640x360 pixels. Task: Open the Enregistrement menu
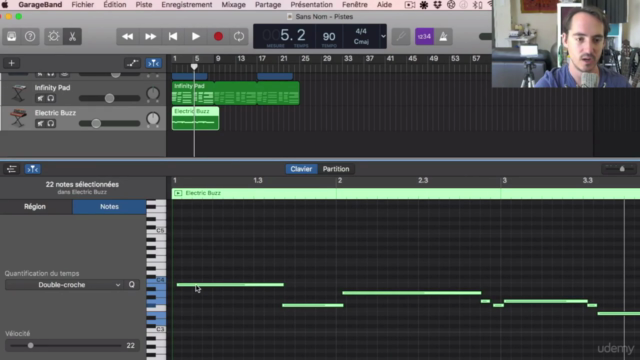(187, 5)
